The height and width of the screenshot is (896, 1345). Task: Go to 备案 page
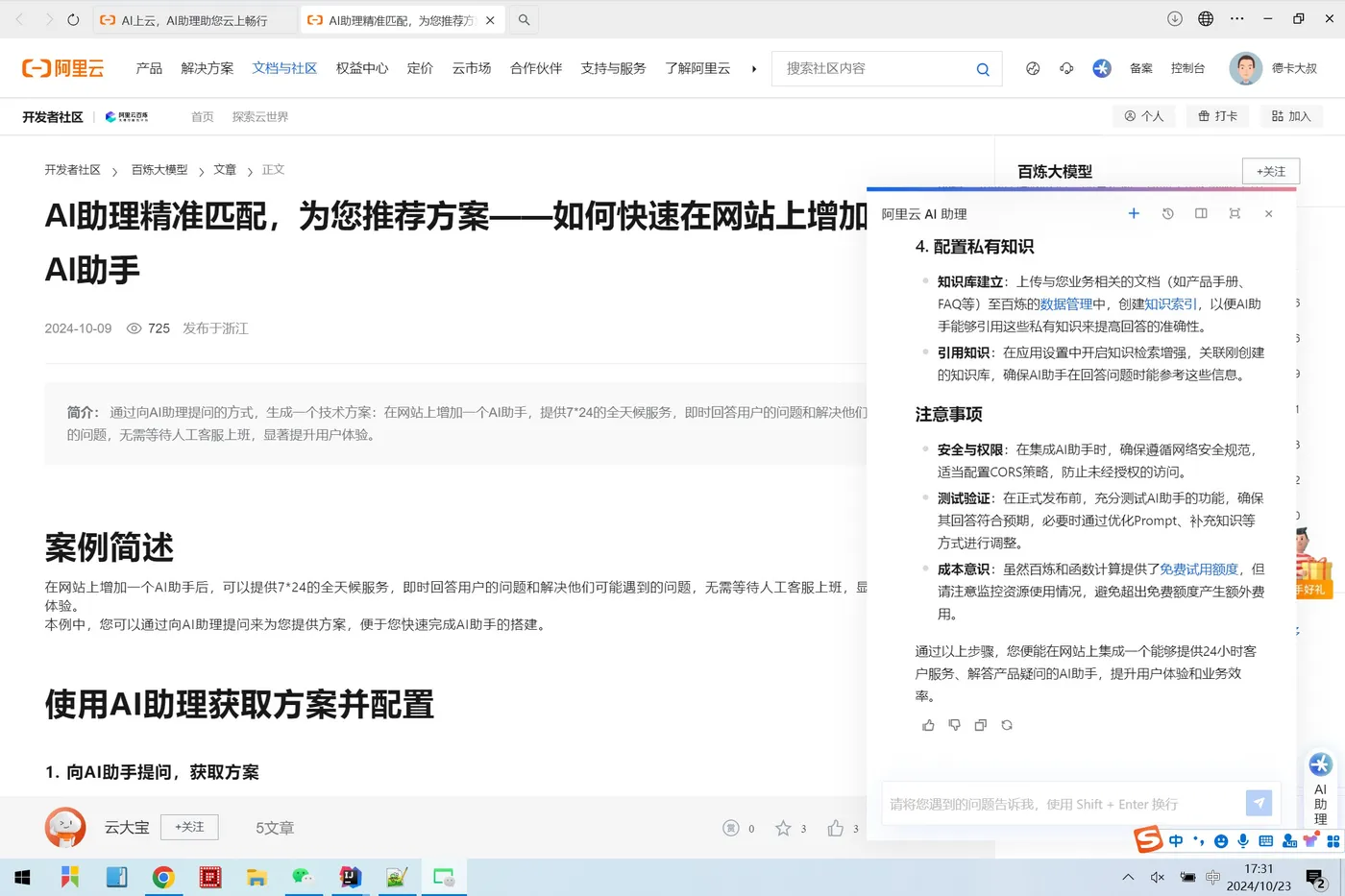(x=1141, y=68)
